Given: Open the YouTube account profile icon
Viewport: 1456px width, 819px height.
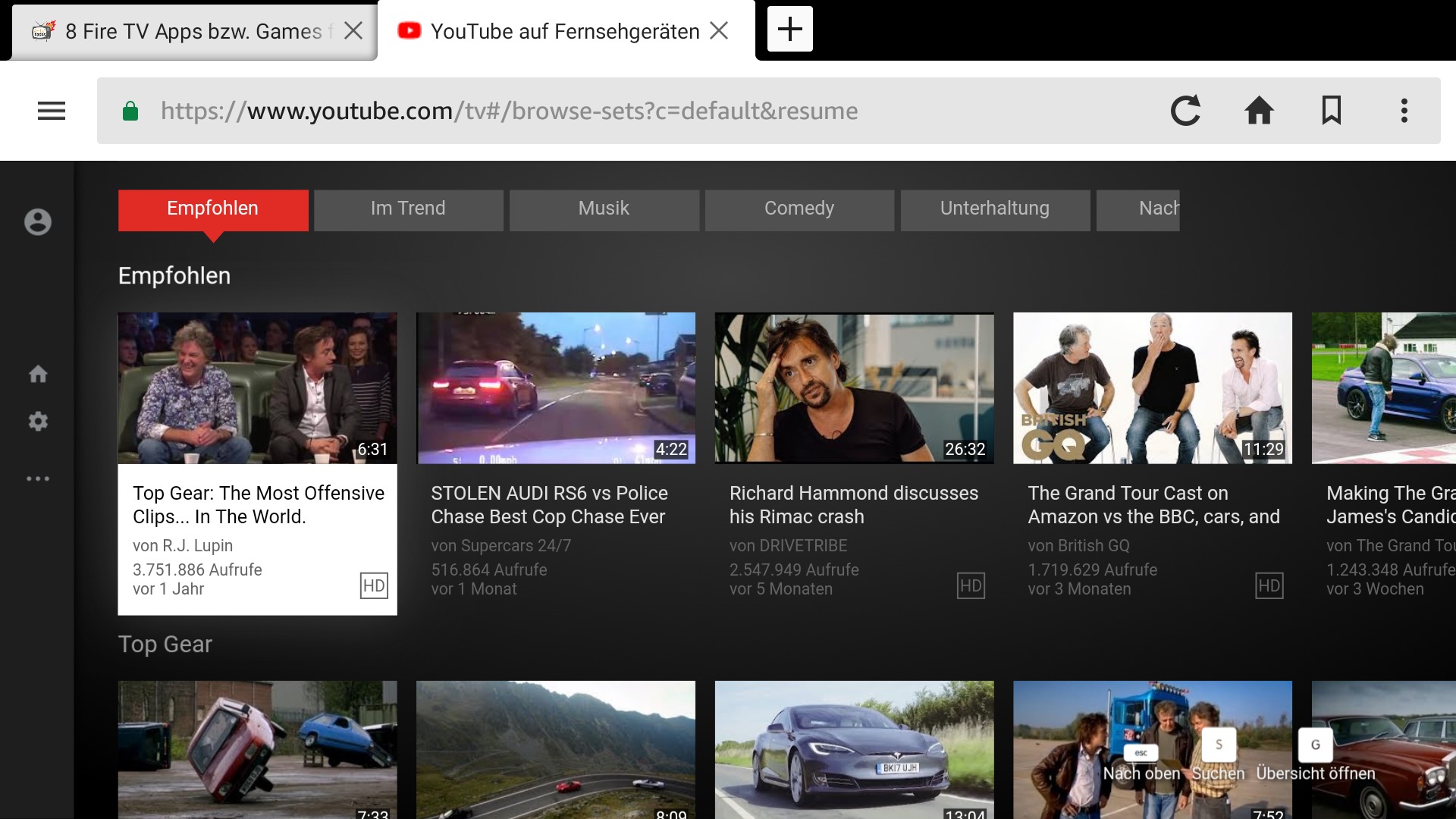Looking at the screenshot, I should pyautogui.click(x=38, y=222).
